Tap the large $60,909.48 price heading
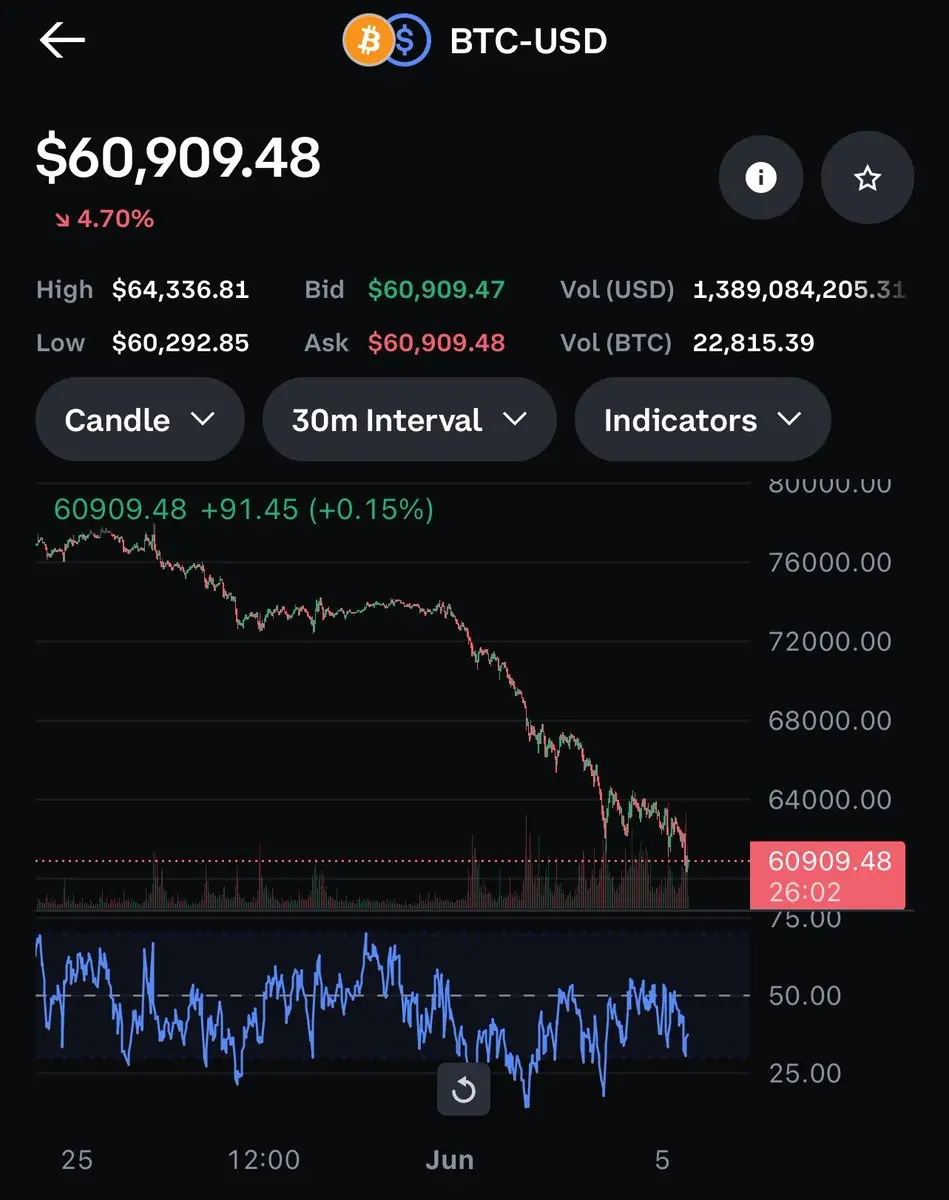 178,158
